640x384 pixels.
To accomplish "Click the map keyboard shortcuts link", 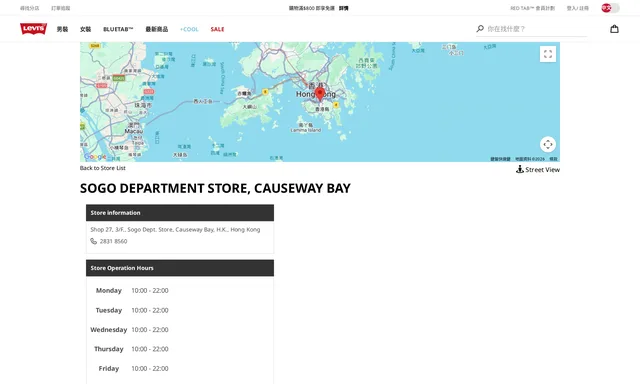I will click(x=500, y=159).
